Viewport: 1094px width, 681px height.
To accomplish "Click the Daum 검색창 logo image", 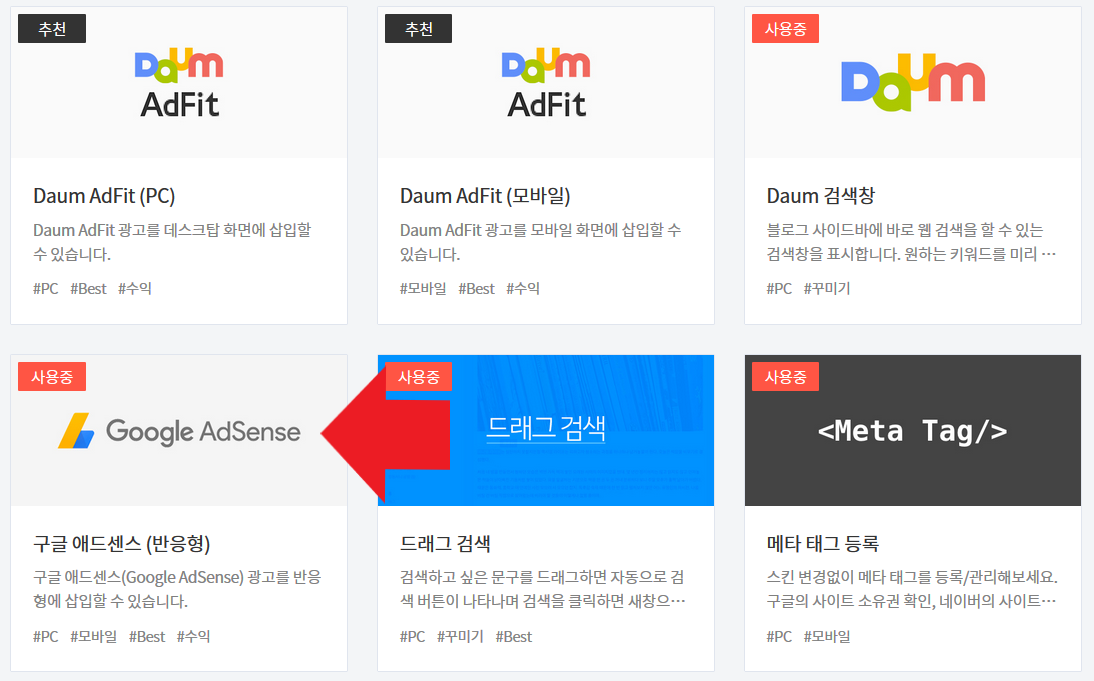I will [913, 82].
